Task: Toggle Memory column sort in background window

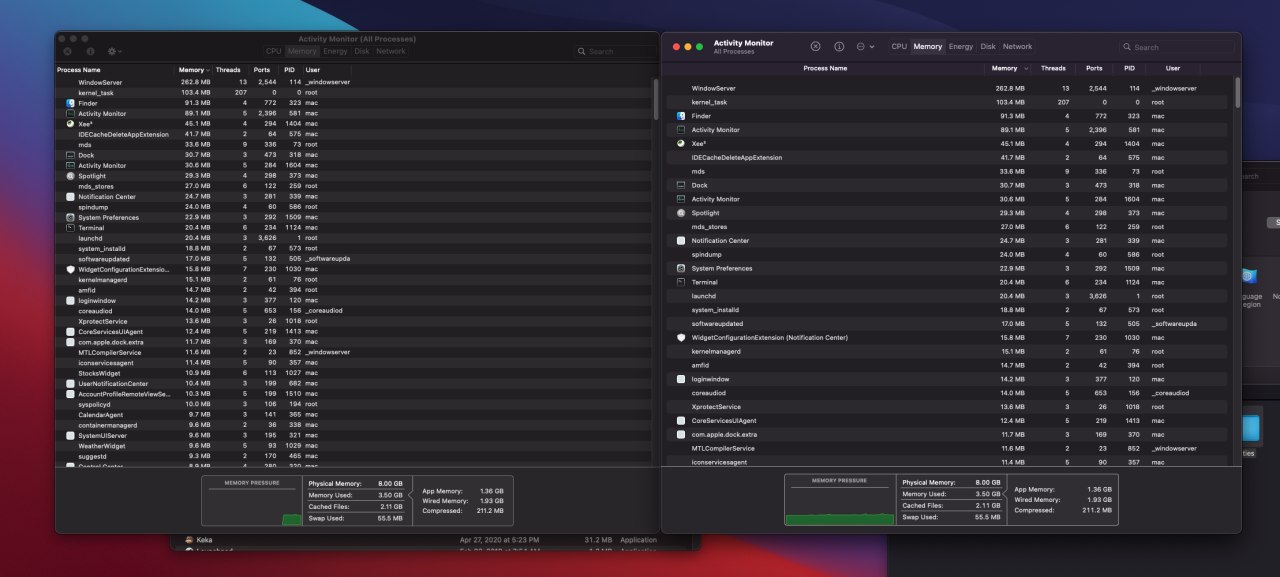Action: 194,70
